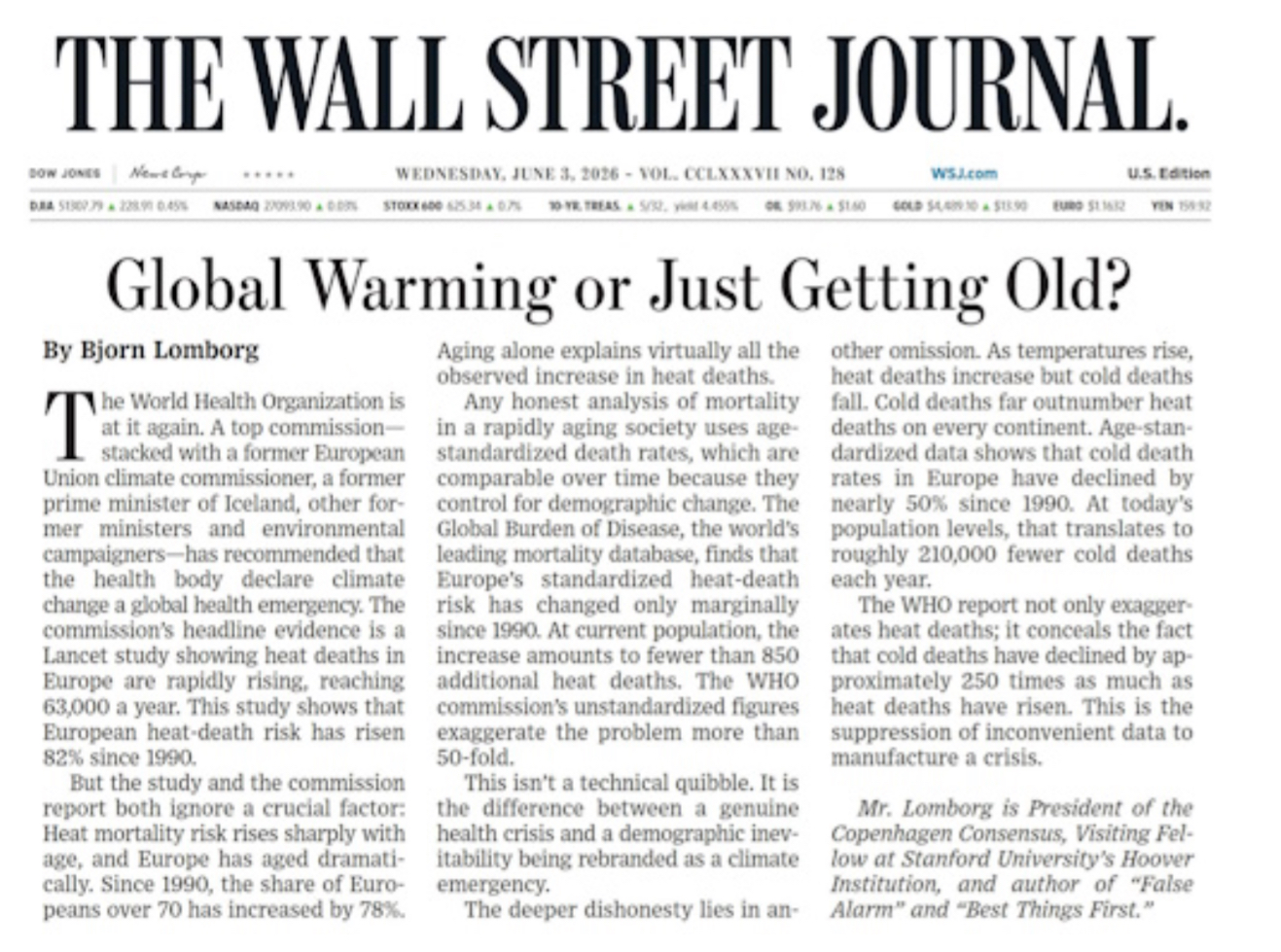The image size is (1281, 952).
Task: Click the green arrow next to Gold price
Action: [986, 206]
